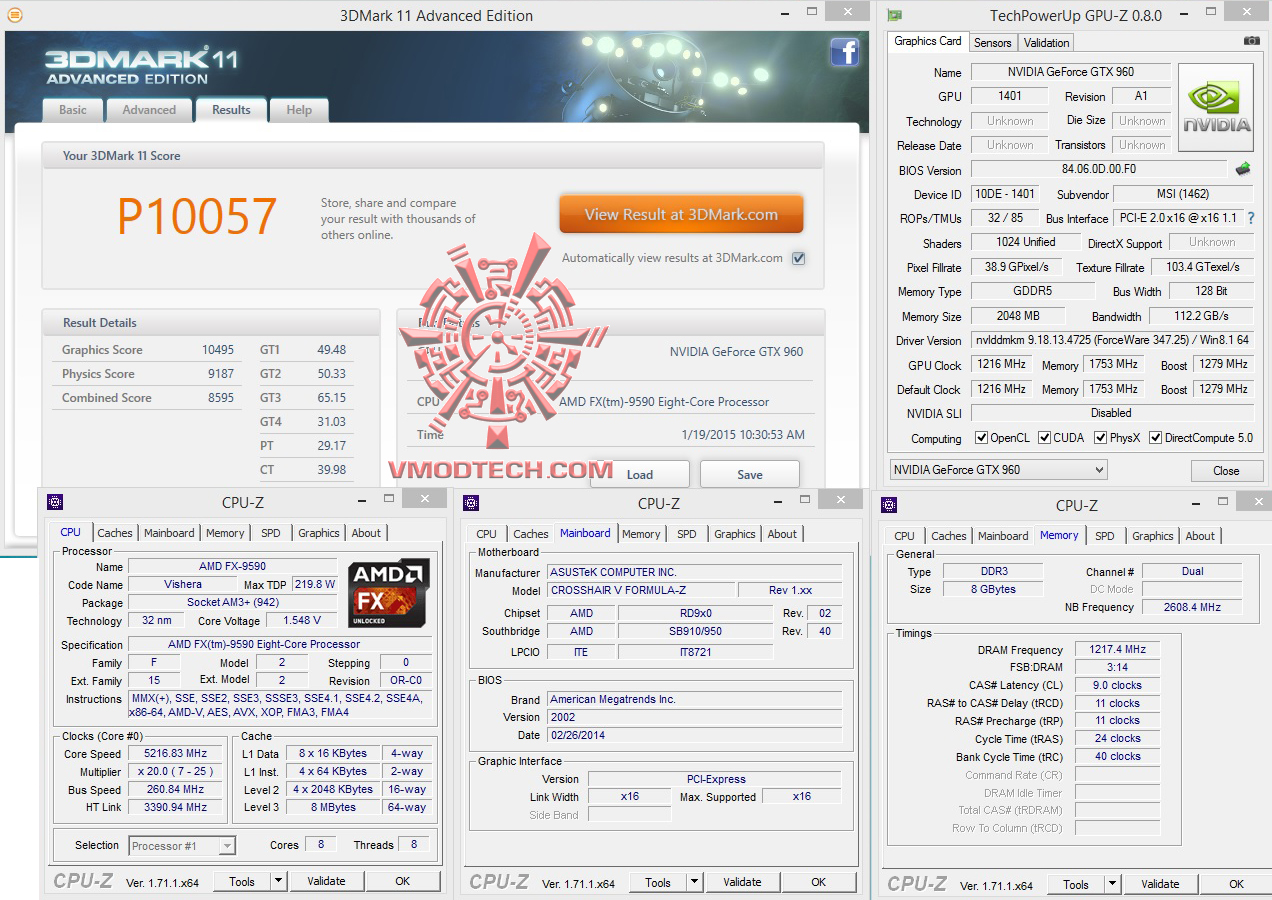Open CPU tab in CPU-Z Memory window
Viewport: 1272px width, 900px height.
tap(904, 536)
